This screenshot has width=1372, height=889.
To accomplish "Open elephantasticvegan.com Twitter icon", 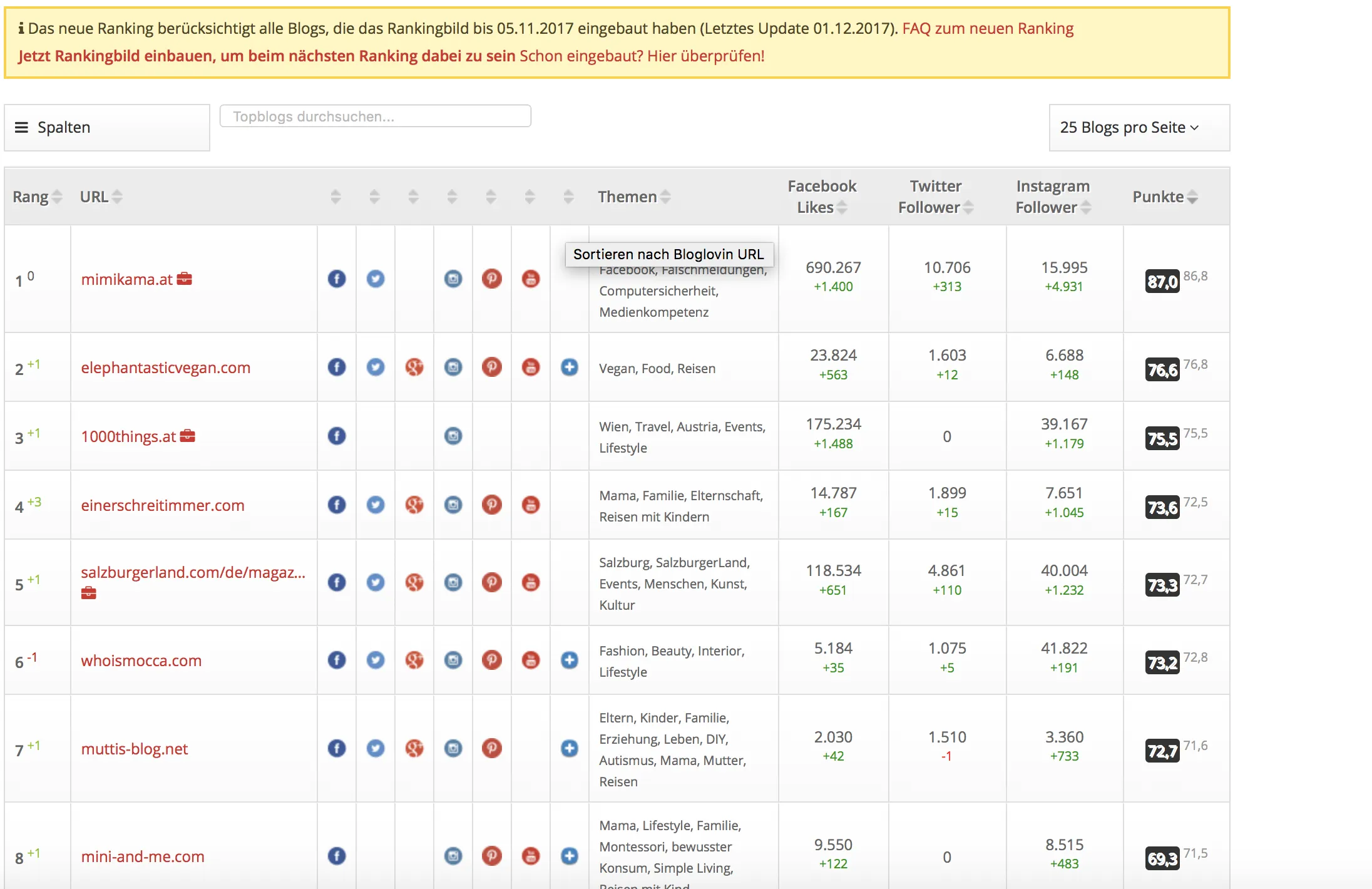I will coord(376,367).
